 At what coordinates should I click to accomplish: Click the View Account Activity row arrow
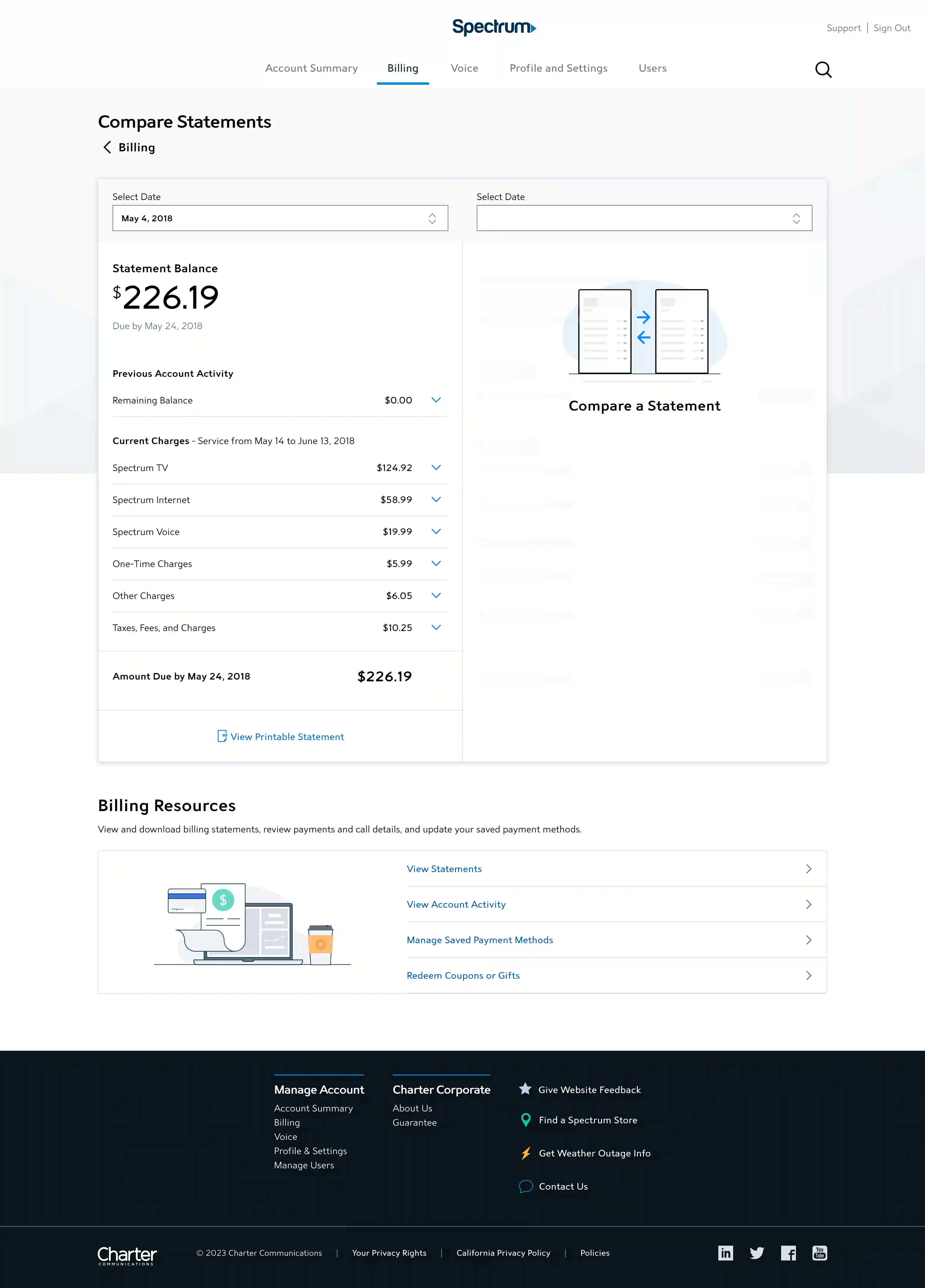pos(809,905)
